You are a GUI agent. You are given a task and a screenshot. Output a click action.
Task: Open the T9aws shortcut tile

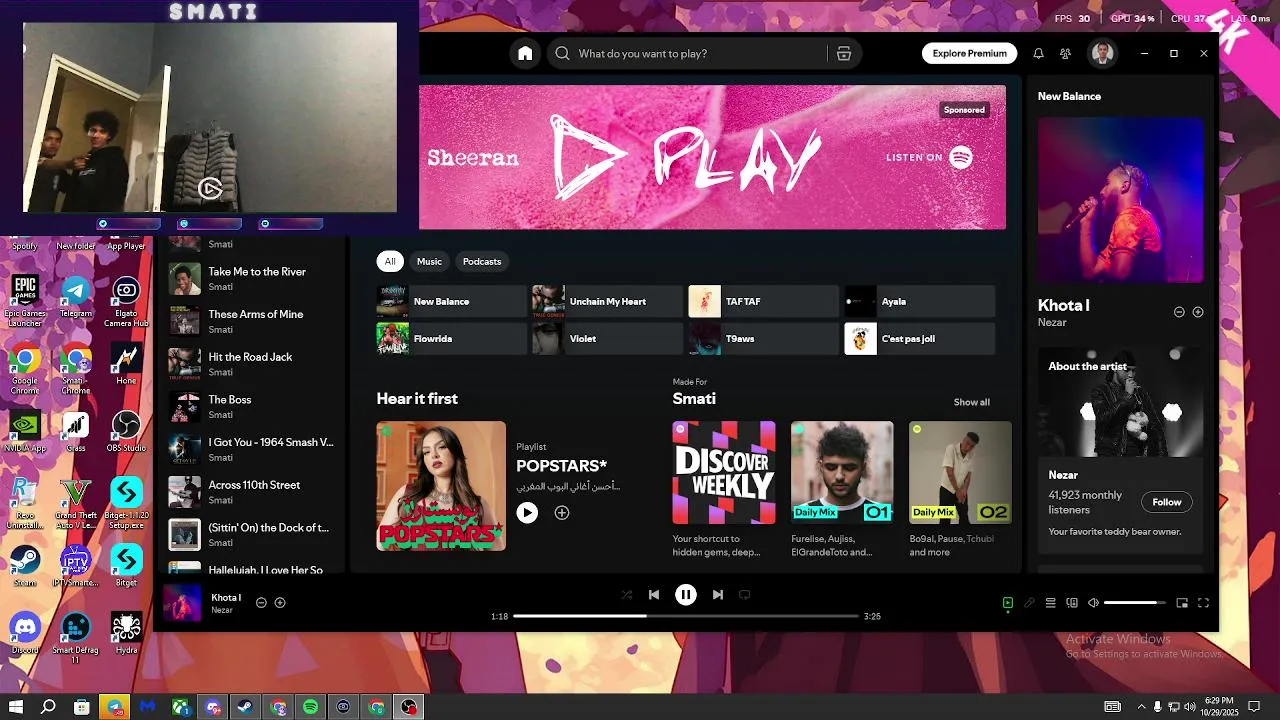click(x=764, y=338)
